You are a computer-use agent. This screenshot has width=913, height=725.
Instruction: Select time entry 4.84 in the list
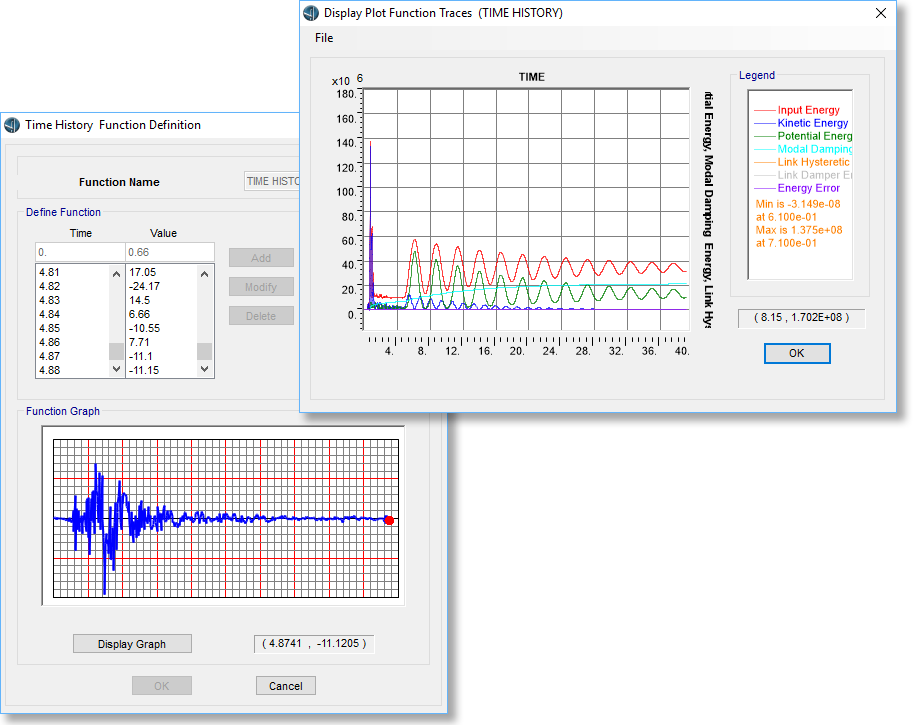50,314
